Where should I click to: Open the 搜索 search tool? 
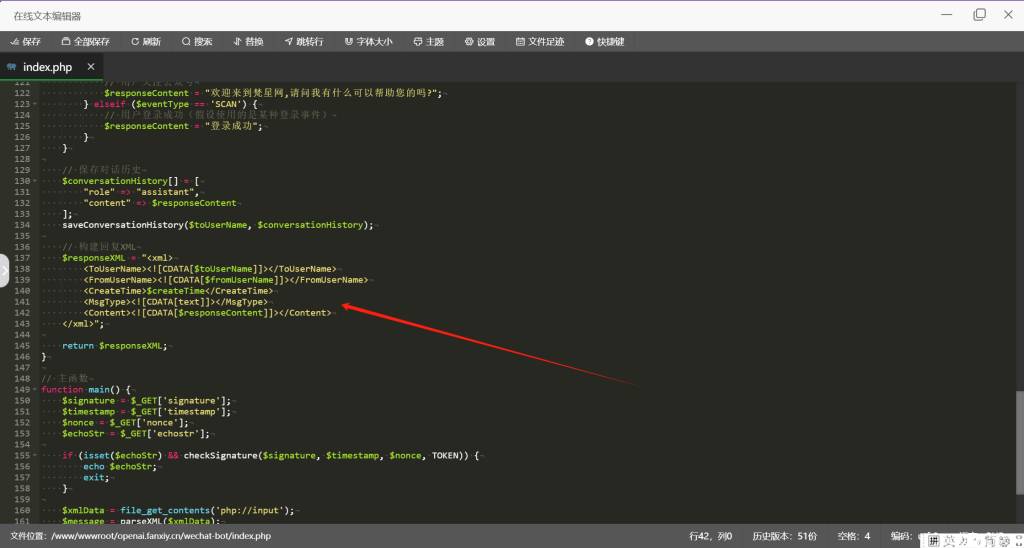click(197, 42)
